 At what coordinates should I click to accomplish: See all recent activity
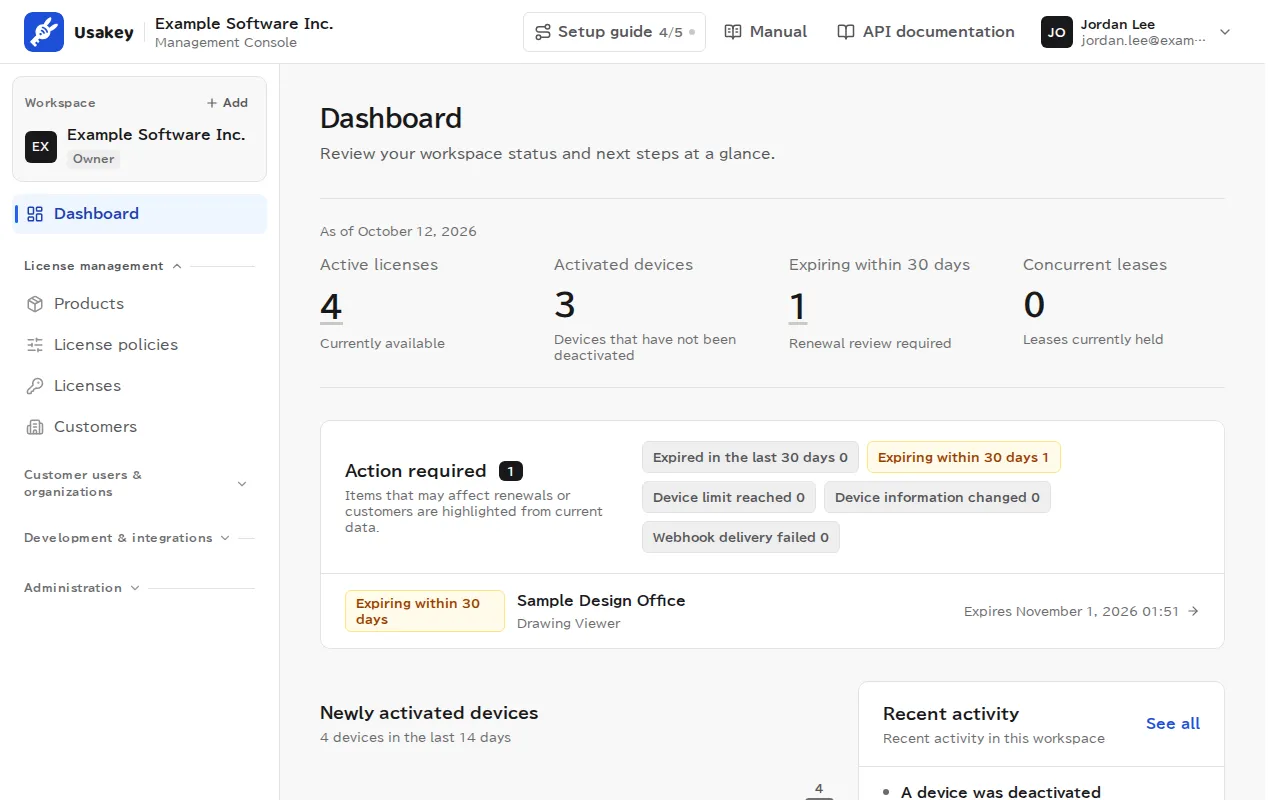coord(1173,724)
